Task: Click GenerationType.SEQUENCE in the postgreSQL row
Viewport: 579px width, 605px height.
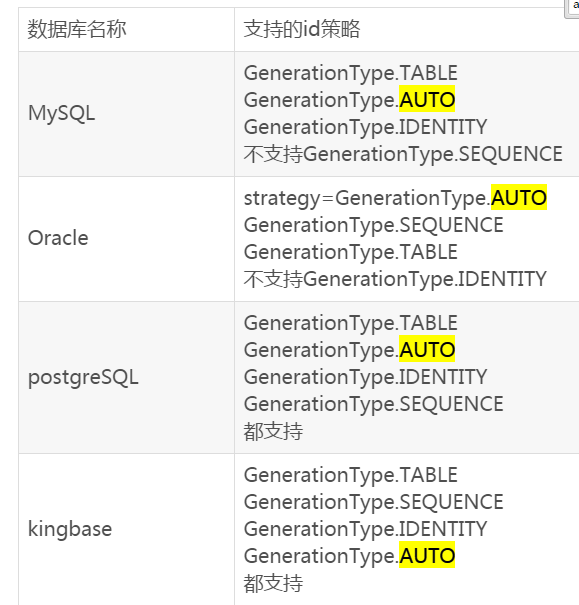Action: 373,404
